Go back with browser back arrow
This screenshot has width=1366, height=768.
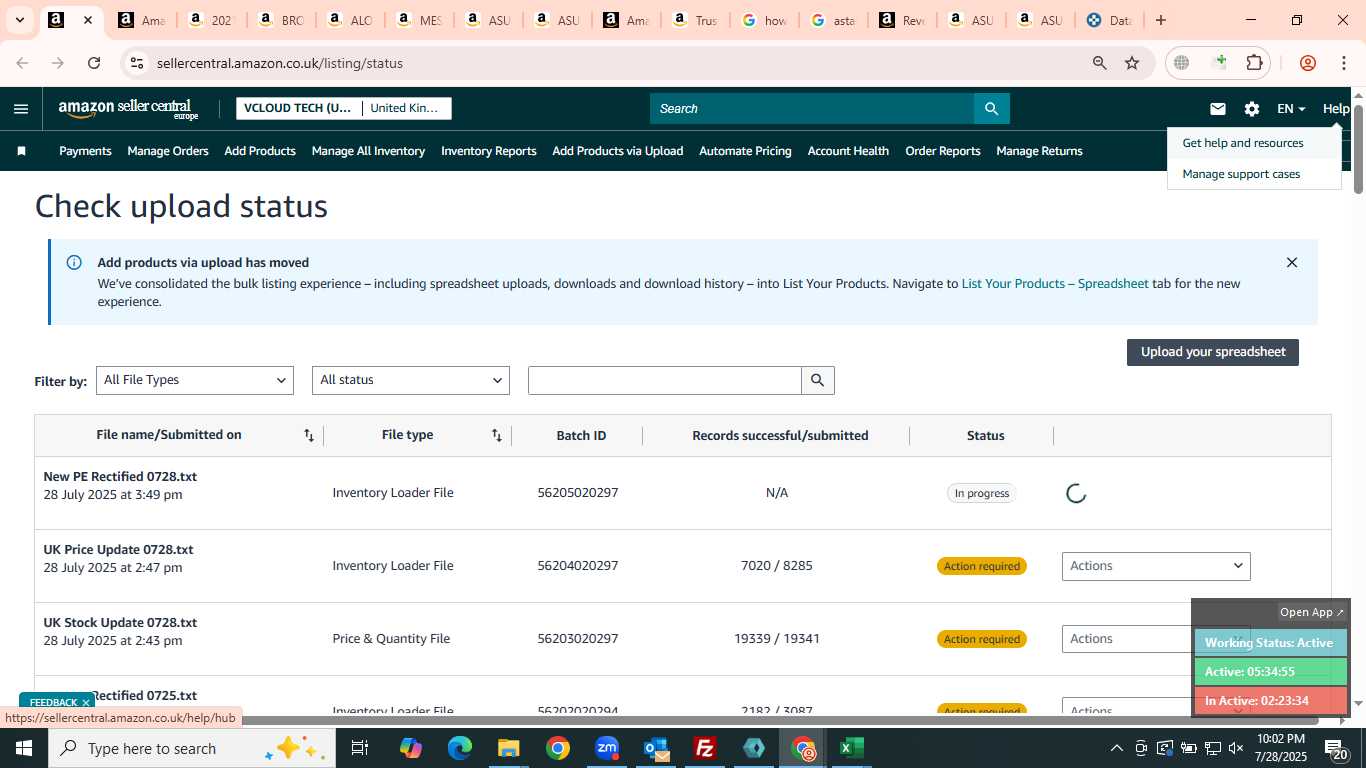(22, 63)
